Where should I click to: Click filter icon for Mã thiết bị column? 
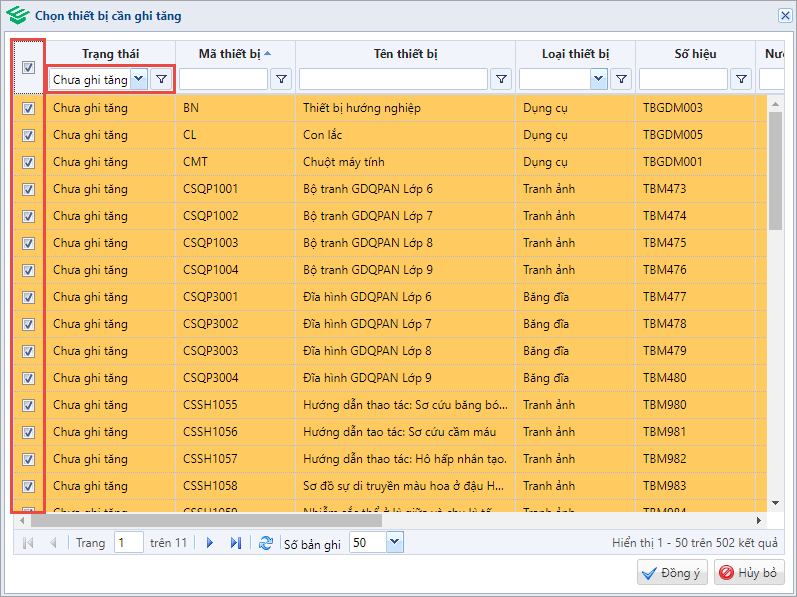[282, 79]
